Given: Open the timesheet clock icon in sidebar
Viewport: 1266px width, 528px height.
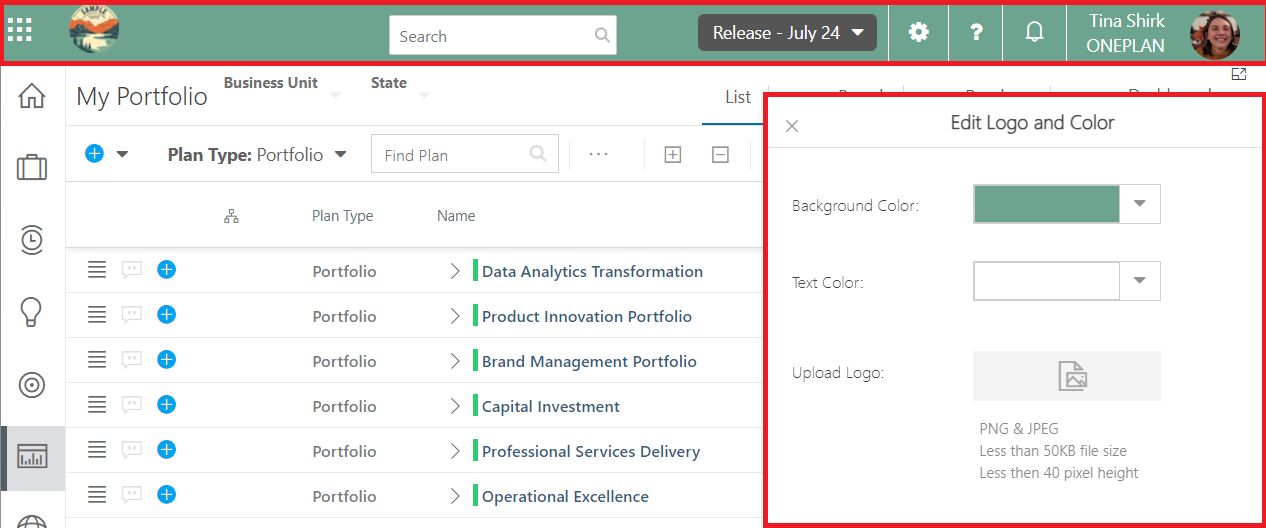Looking at the screenshot, I should pos(32,240).
